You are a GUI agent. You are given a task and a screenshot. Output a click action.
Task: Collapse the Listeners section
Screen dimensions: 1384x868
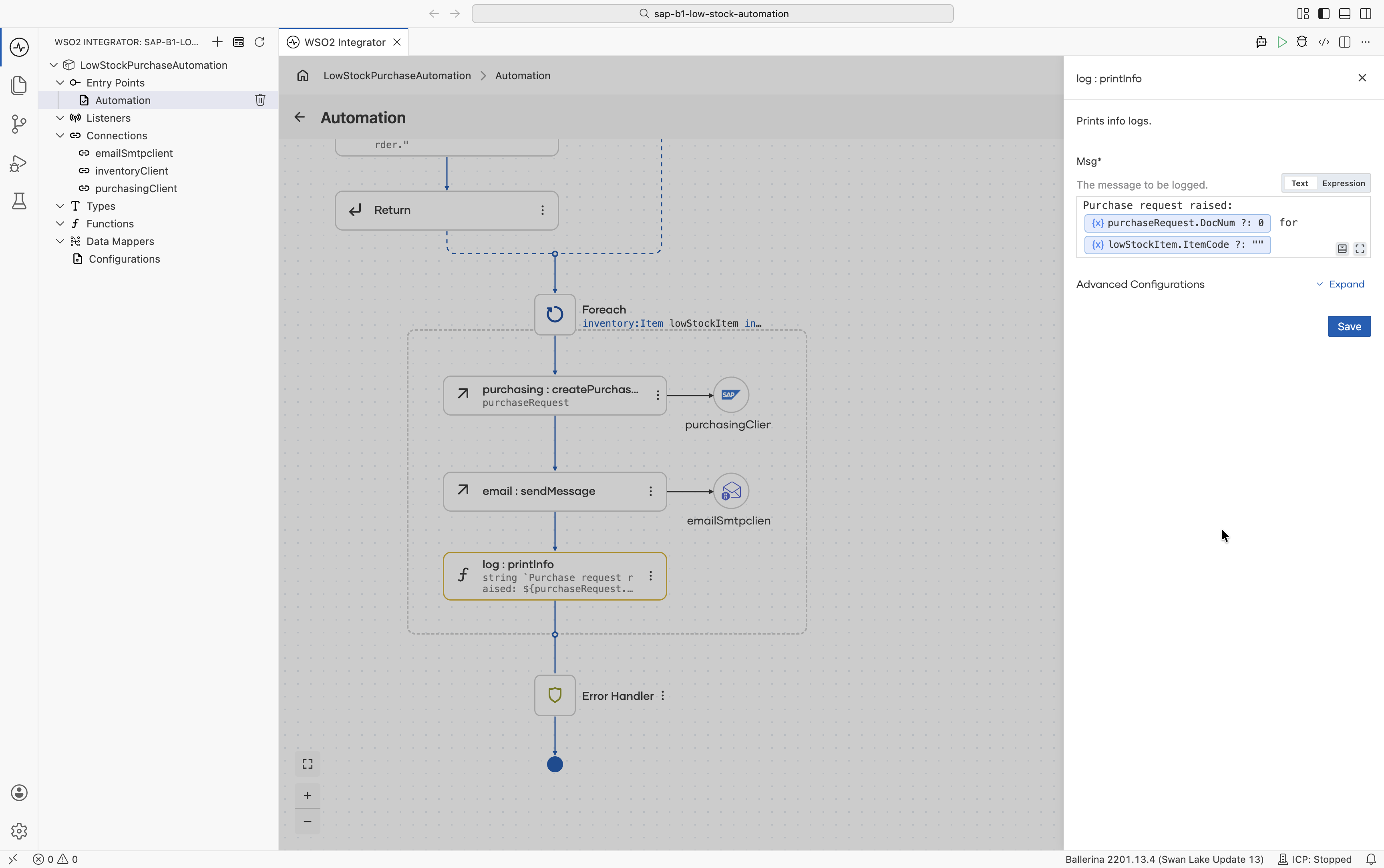[x=60, y=118]
